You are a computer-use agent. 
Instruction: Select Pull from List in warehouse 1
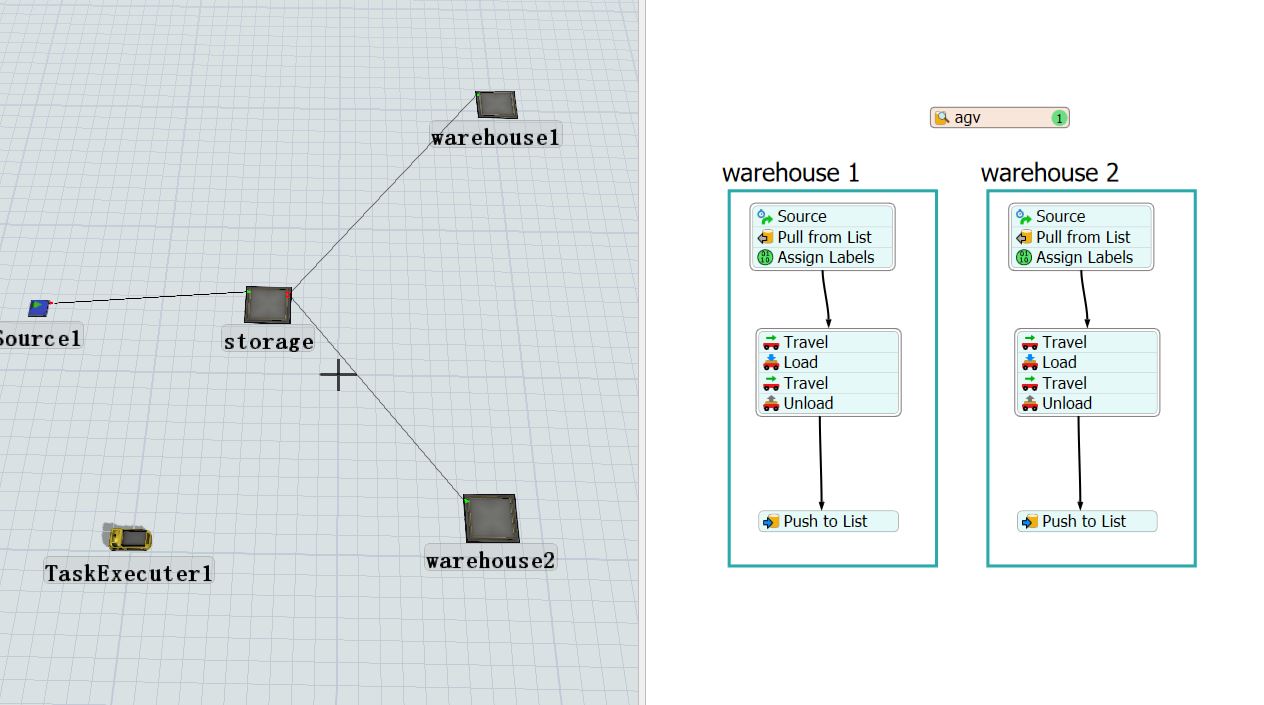click(822, 237)
